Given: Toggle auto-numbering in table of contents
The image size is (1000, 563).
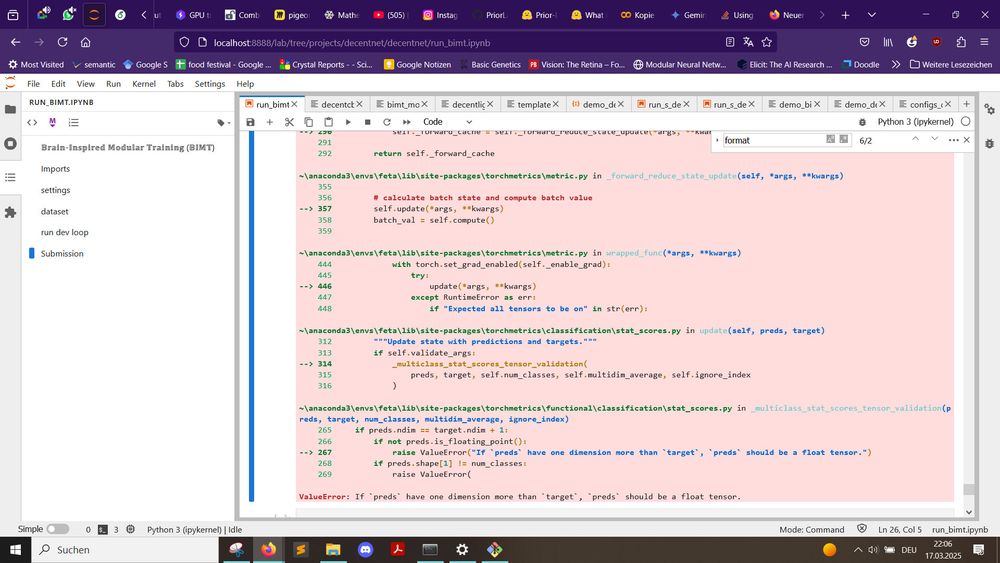Looking at the screenshot, I should pos(73,122).
